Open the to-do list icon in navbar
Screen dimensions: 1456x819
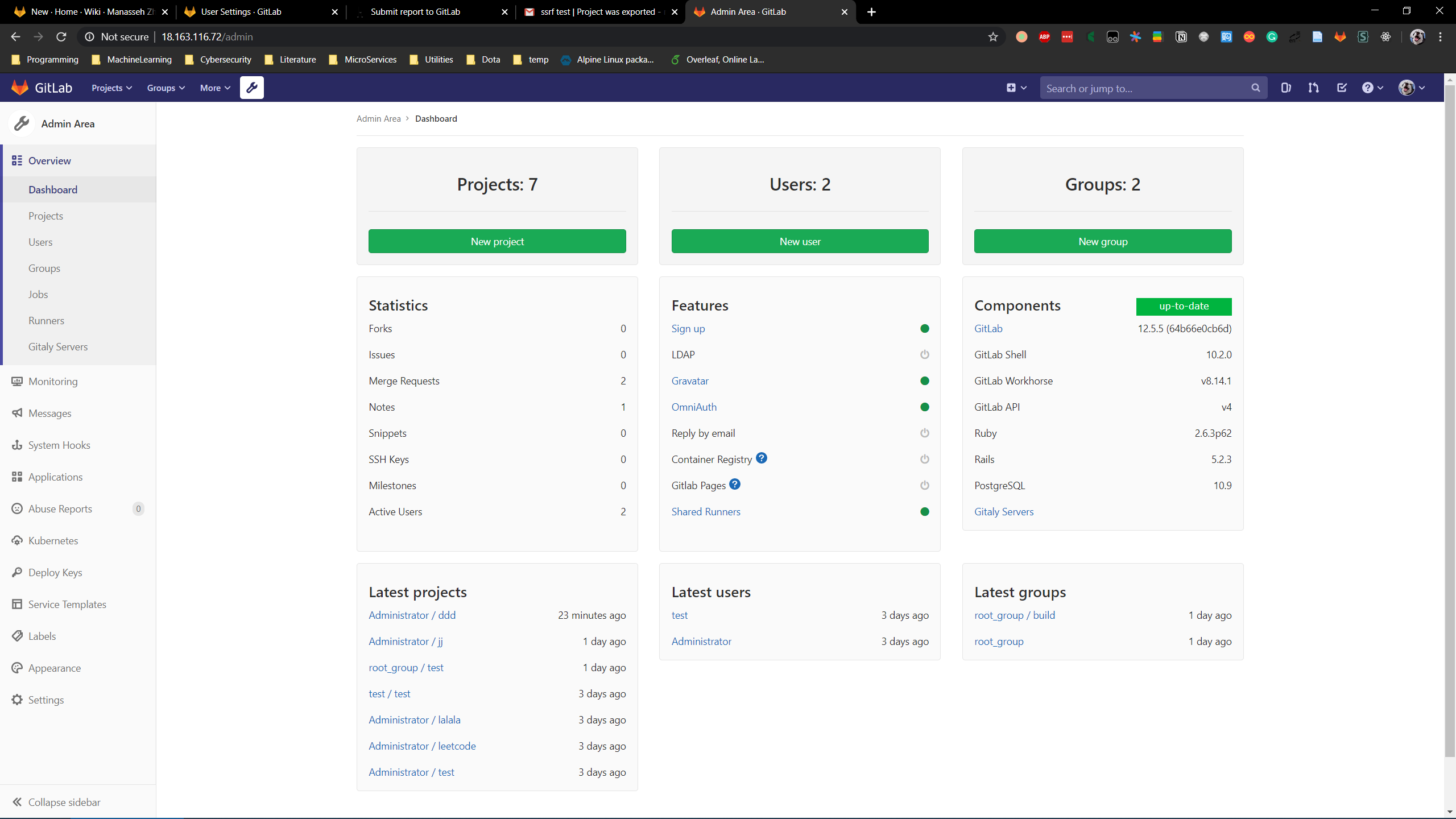[x=1342, y=88]
